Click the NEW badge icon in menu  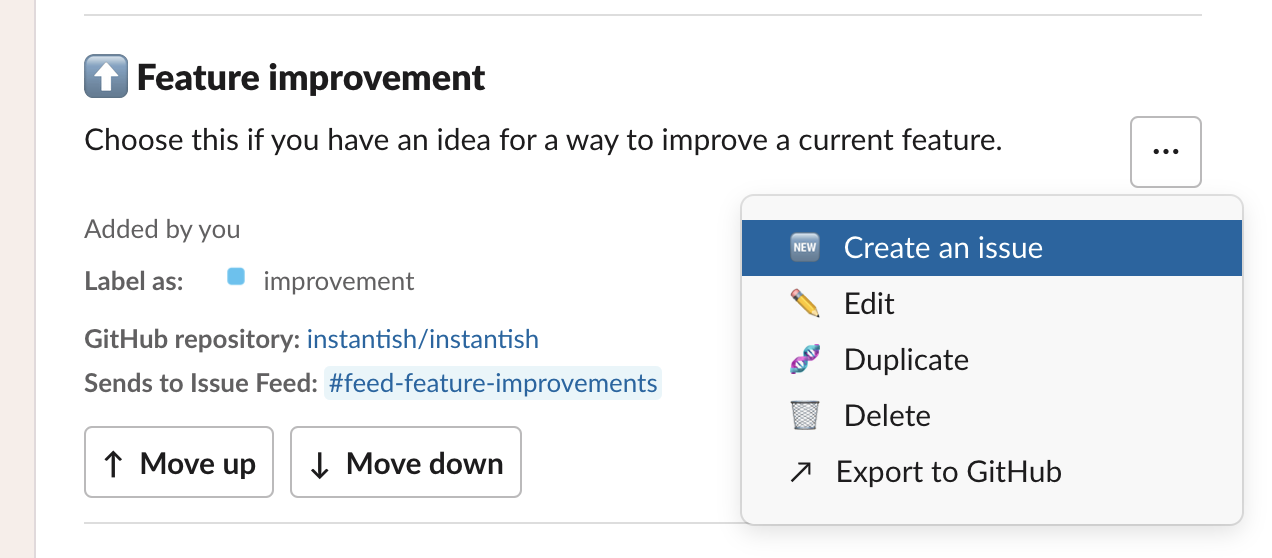pos(804,247)
